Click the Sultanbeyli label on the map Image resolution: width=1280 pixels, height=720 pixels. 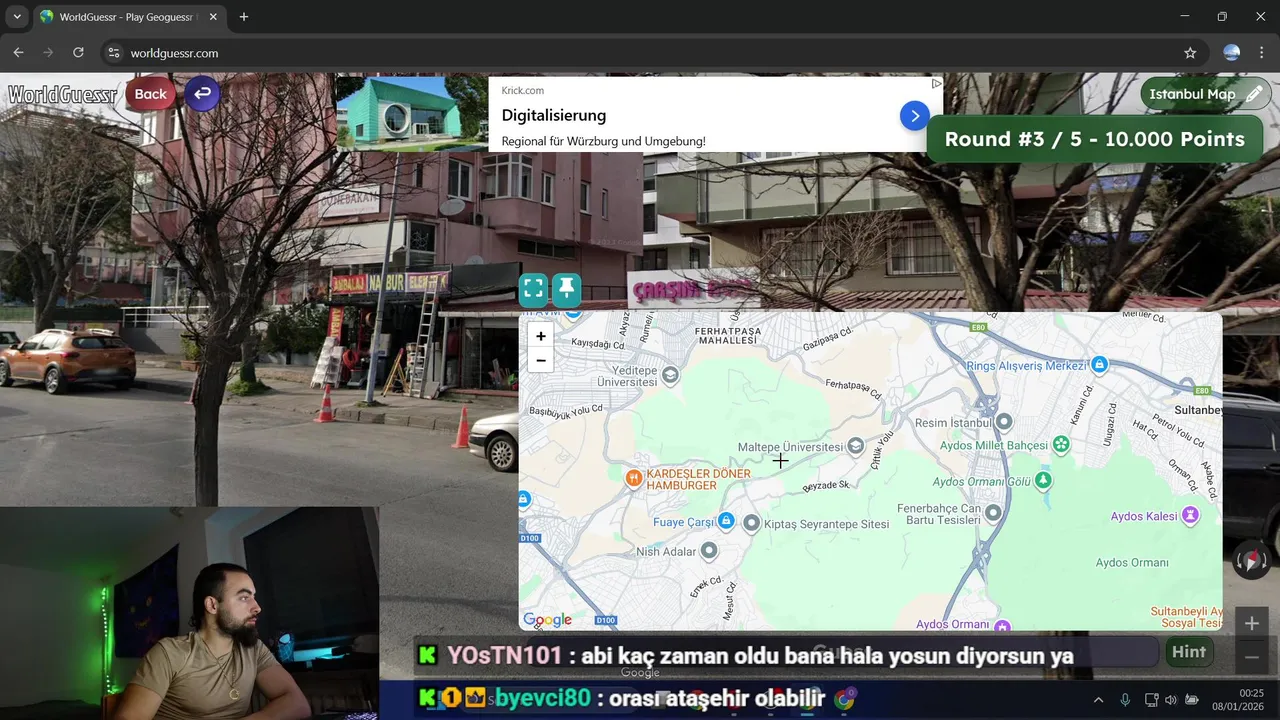pyautogui.click(x=1197, y=410)
